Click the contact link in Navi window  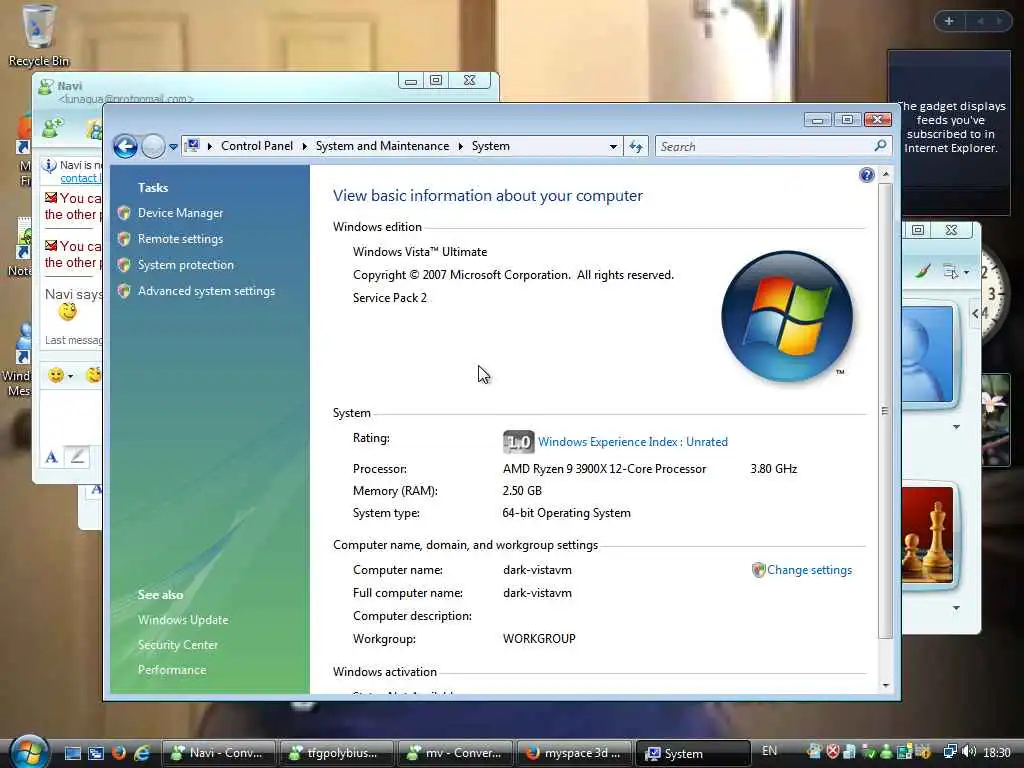pos(79,178)
